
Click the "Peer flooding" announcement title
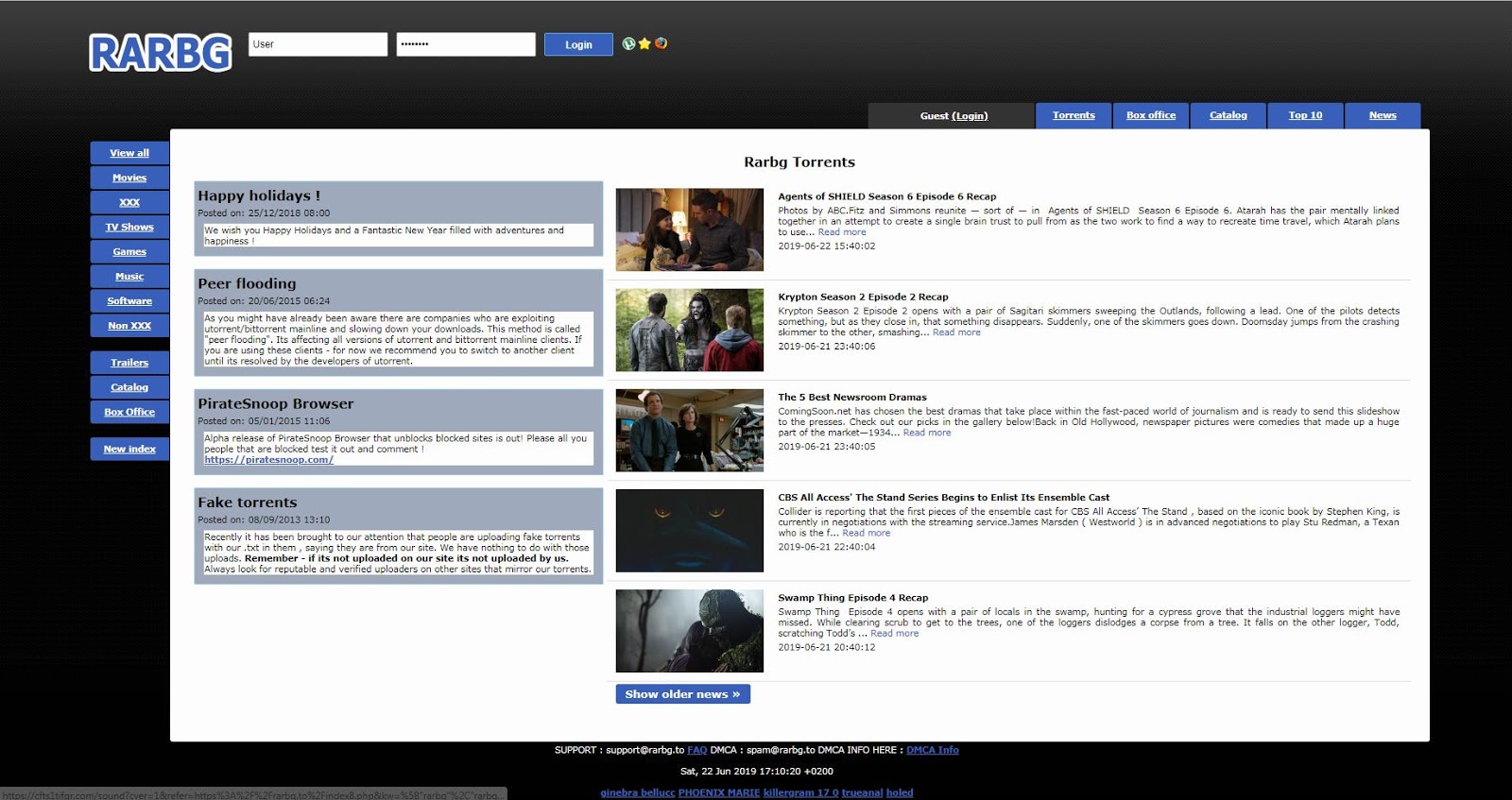247,283
